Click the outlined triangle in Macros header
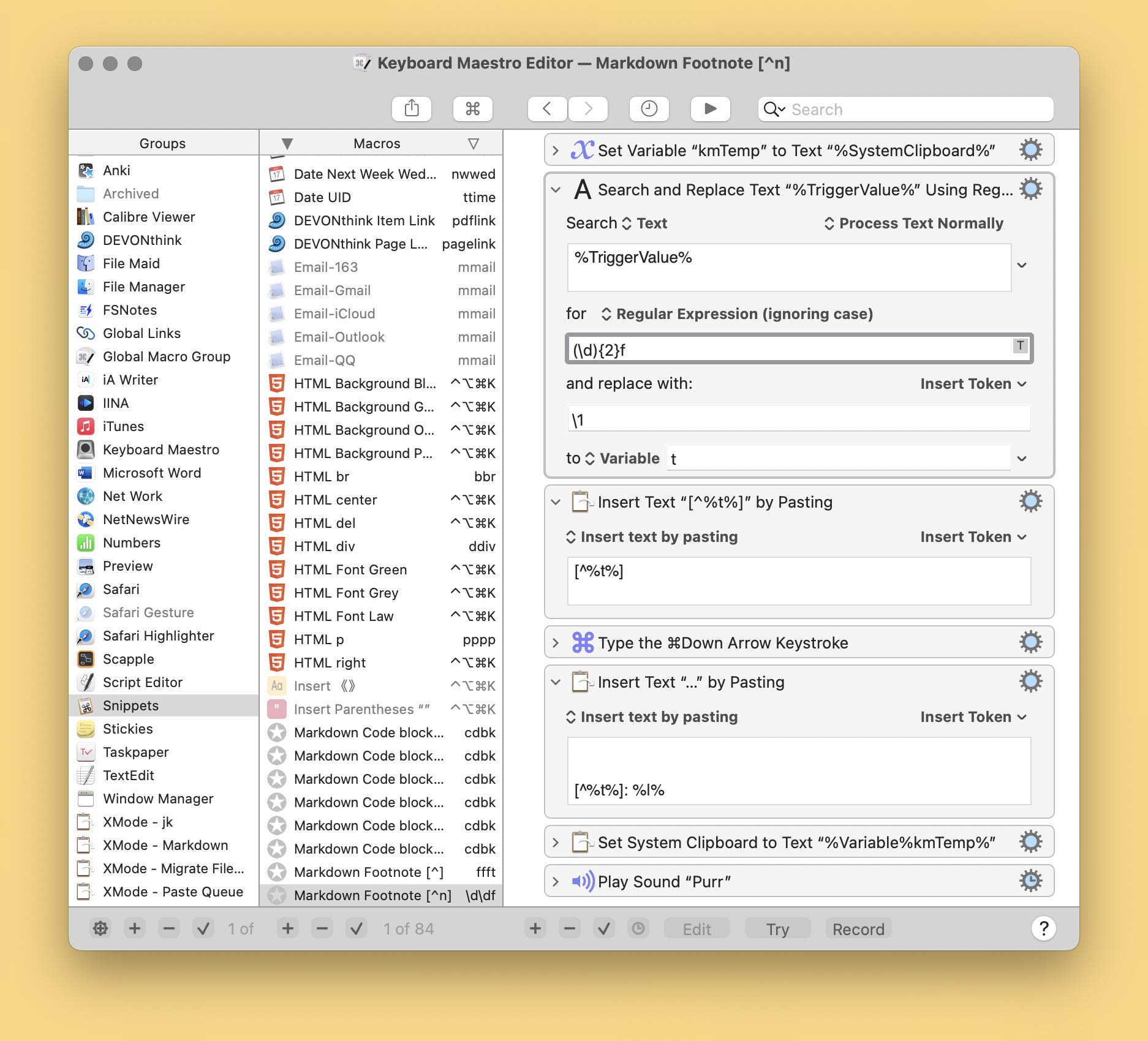The width and height of the screenshot is (1148, 1041). (x=473, y=144)
